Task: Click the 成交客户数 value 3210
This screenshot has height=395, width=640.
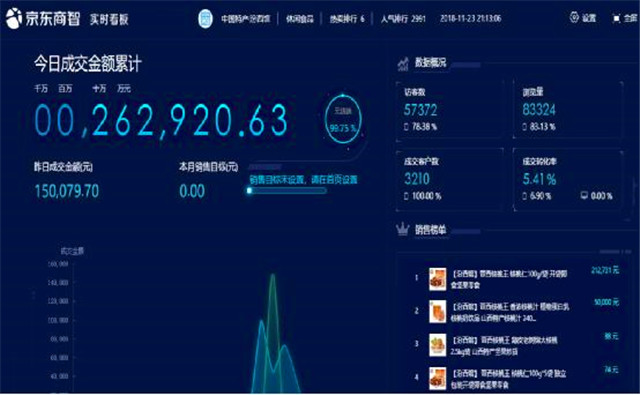Action: click(417, 179)
